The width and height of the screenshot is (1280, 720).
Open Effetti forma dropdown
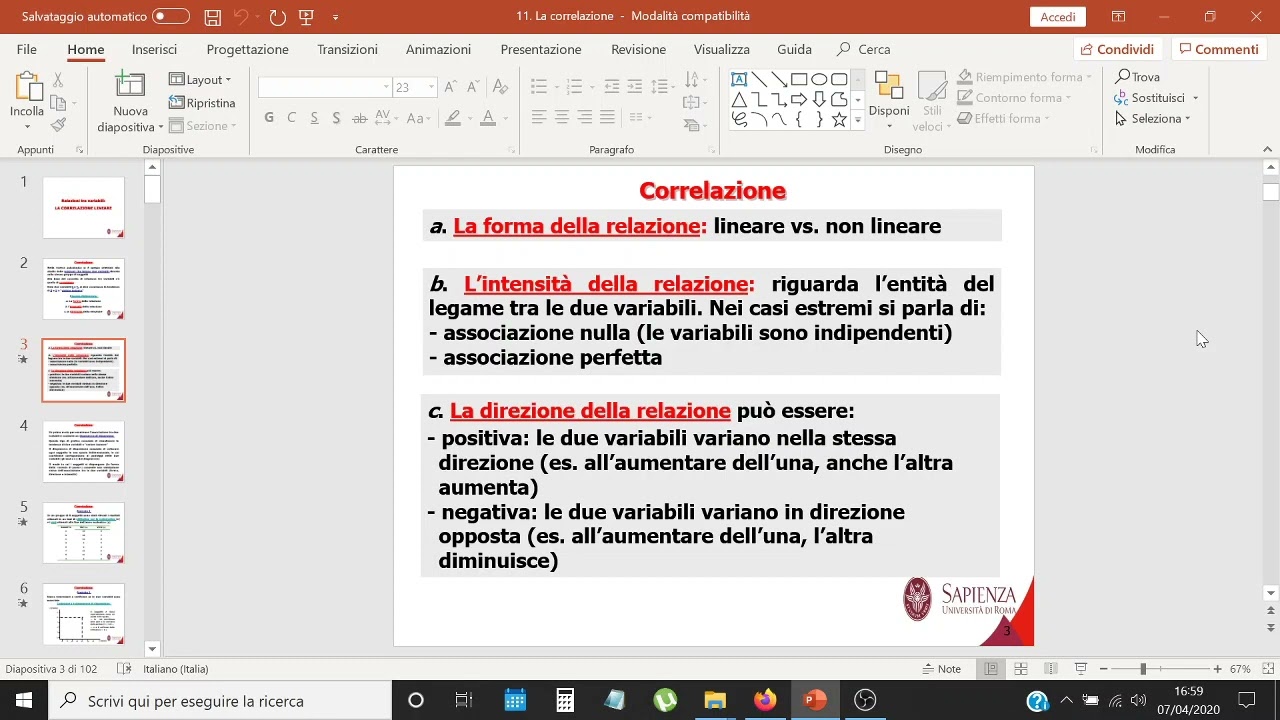[1004, 118]
